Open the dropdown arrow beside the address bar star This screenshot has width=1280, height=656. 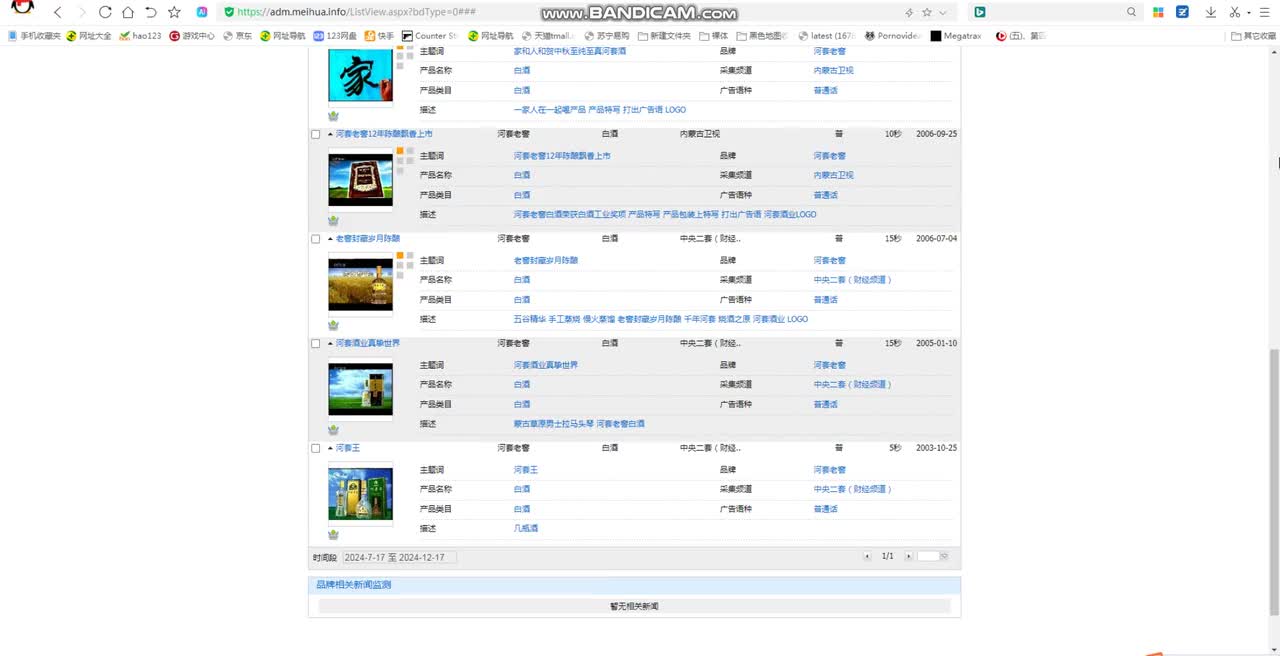[x=943, y=13]
